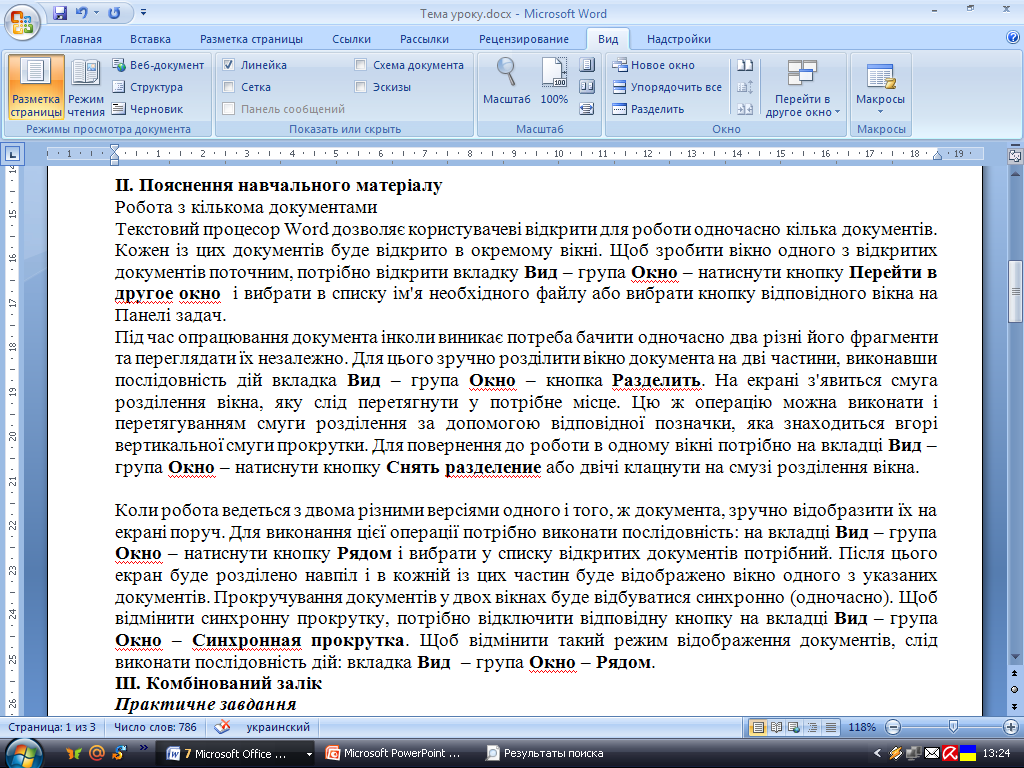Open the Office button menu
The width and height of the screenshot is (1024, 768).
click(22, 21)
